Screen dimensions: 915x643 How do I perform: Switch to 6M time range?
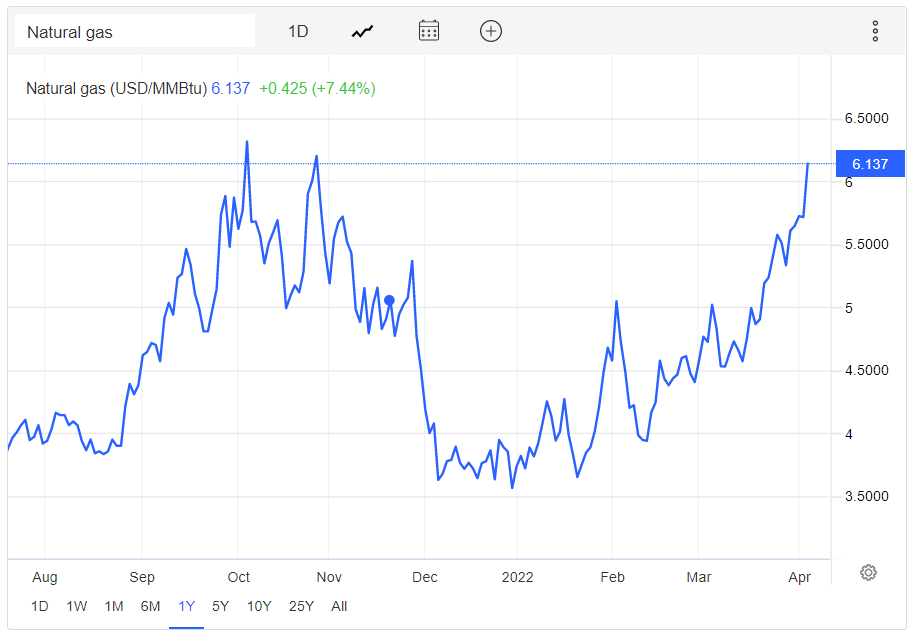[x=150, y=606]
